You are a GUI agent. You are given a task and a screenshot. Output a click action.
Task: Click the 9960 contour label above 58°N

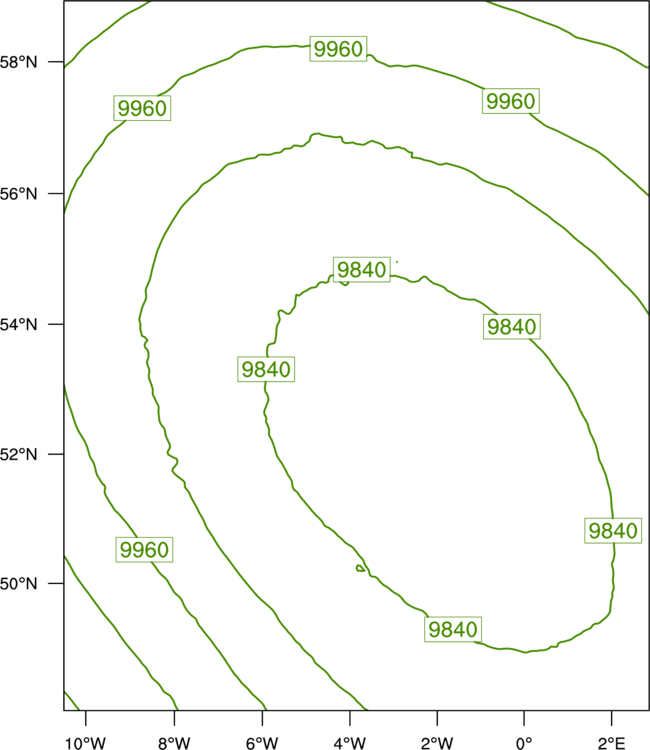click(338, 49)
